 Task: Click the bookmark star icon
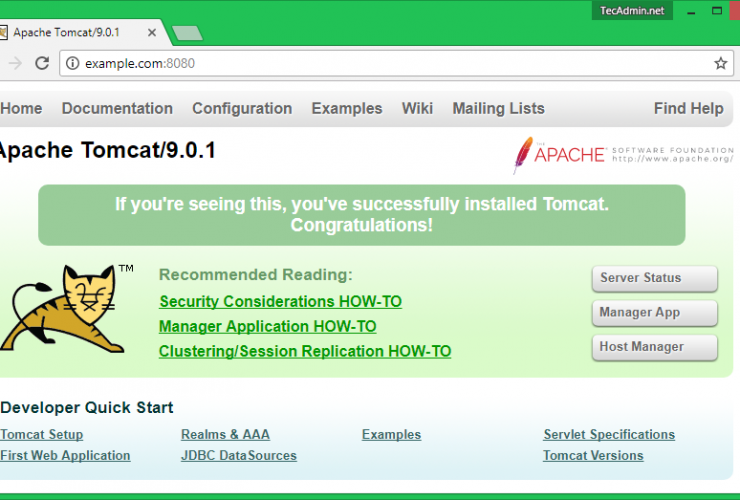click(x=720, y=63)
